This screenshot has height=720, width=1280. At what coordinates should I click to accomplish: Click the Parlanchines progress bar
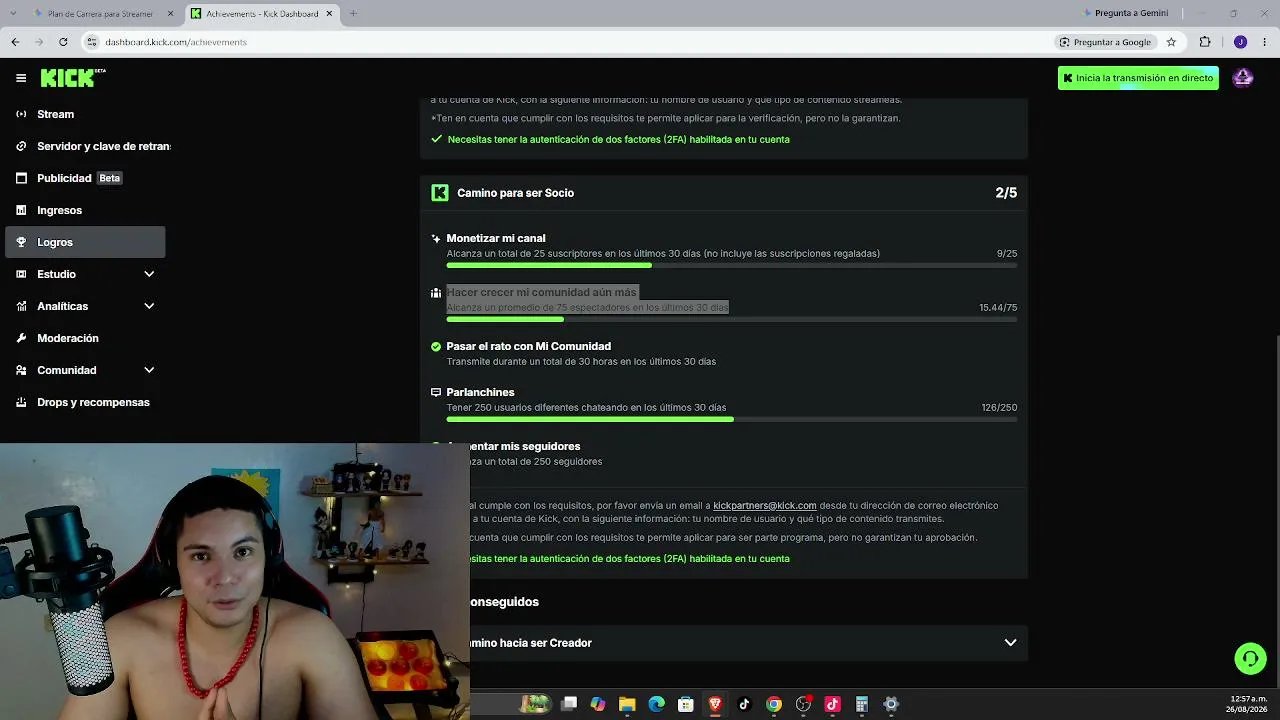click(732, 419)
